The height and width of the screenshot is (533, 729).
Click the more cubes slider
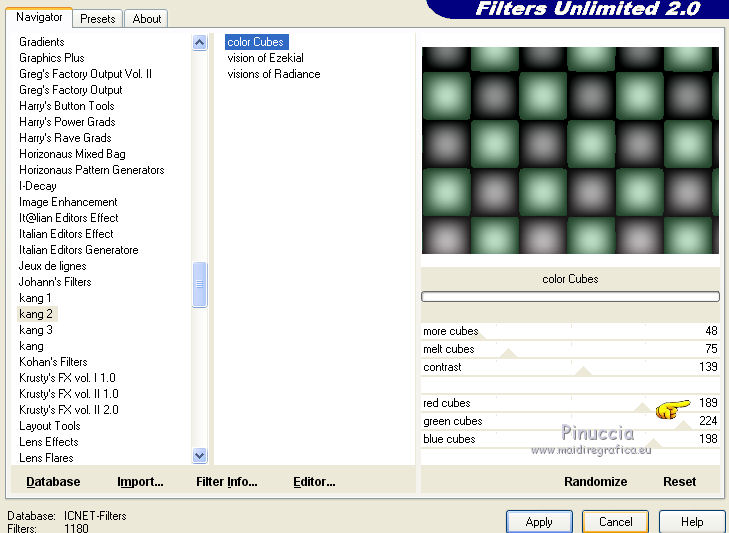click(570, 331)
